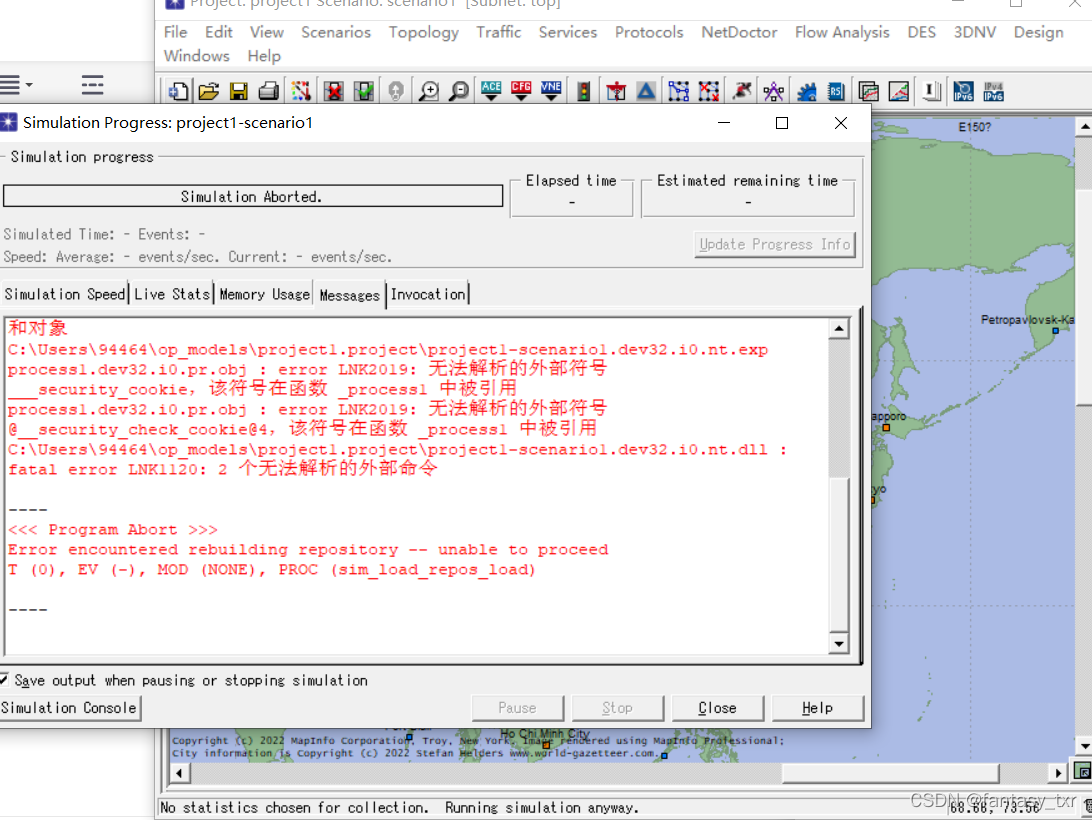Viewport: 1092px width, 820px height.
Task: Select the Messages tab
Action: [350, 295]
